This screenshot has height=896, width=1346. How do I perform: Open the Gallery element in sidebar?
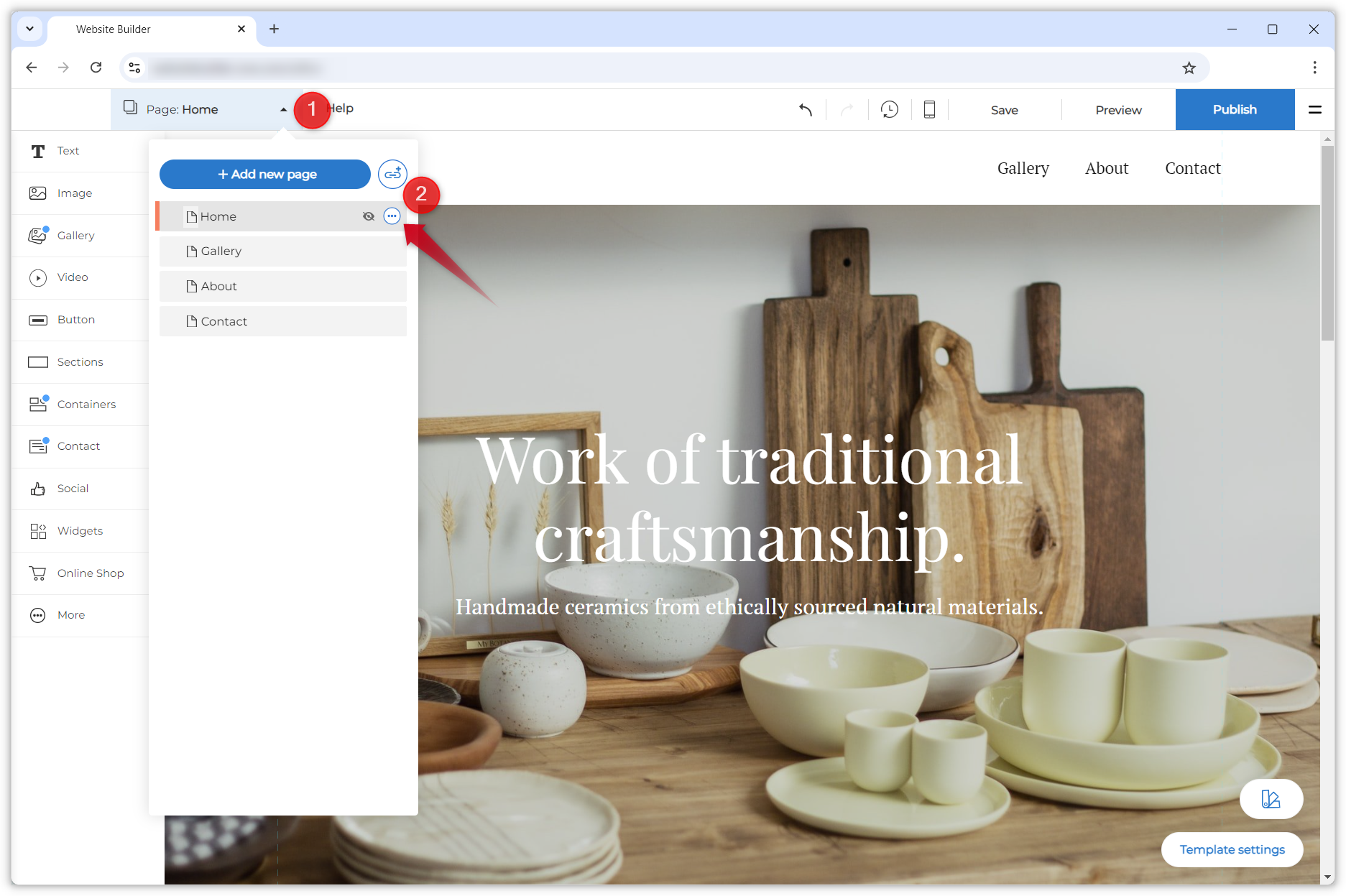(75, 236)
